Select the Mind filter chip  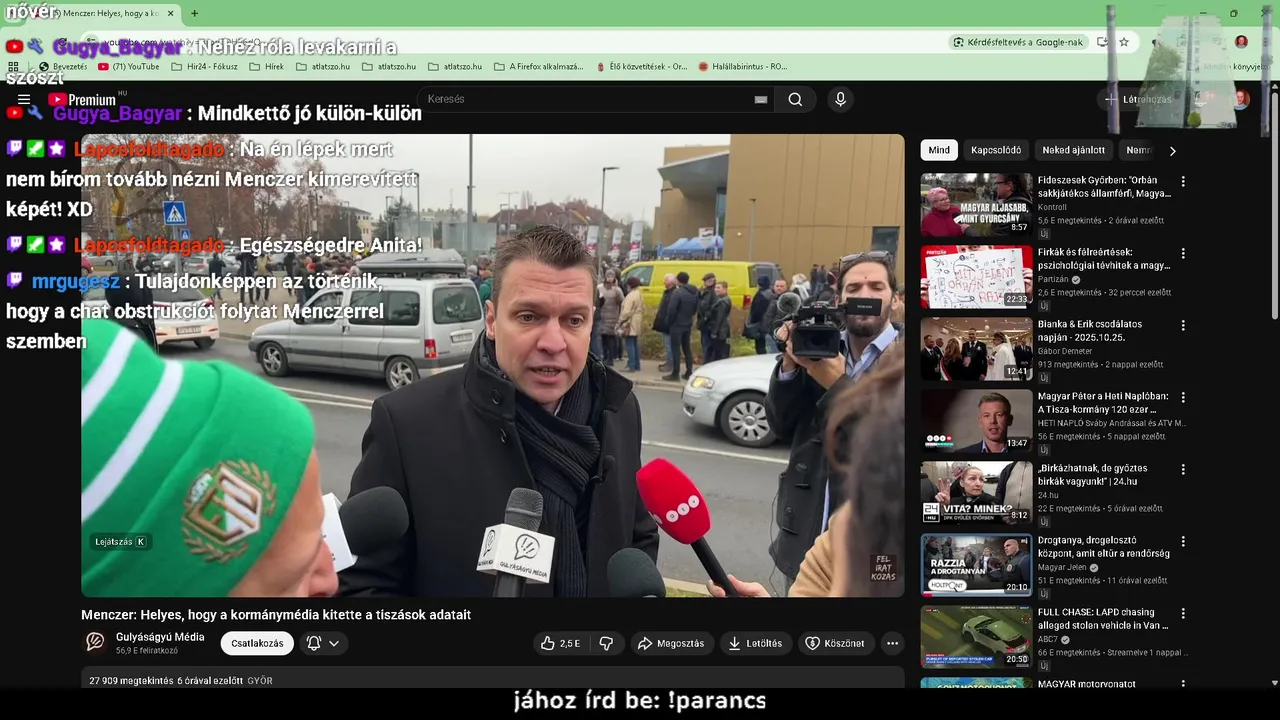tap(939, 150)
